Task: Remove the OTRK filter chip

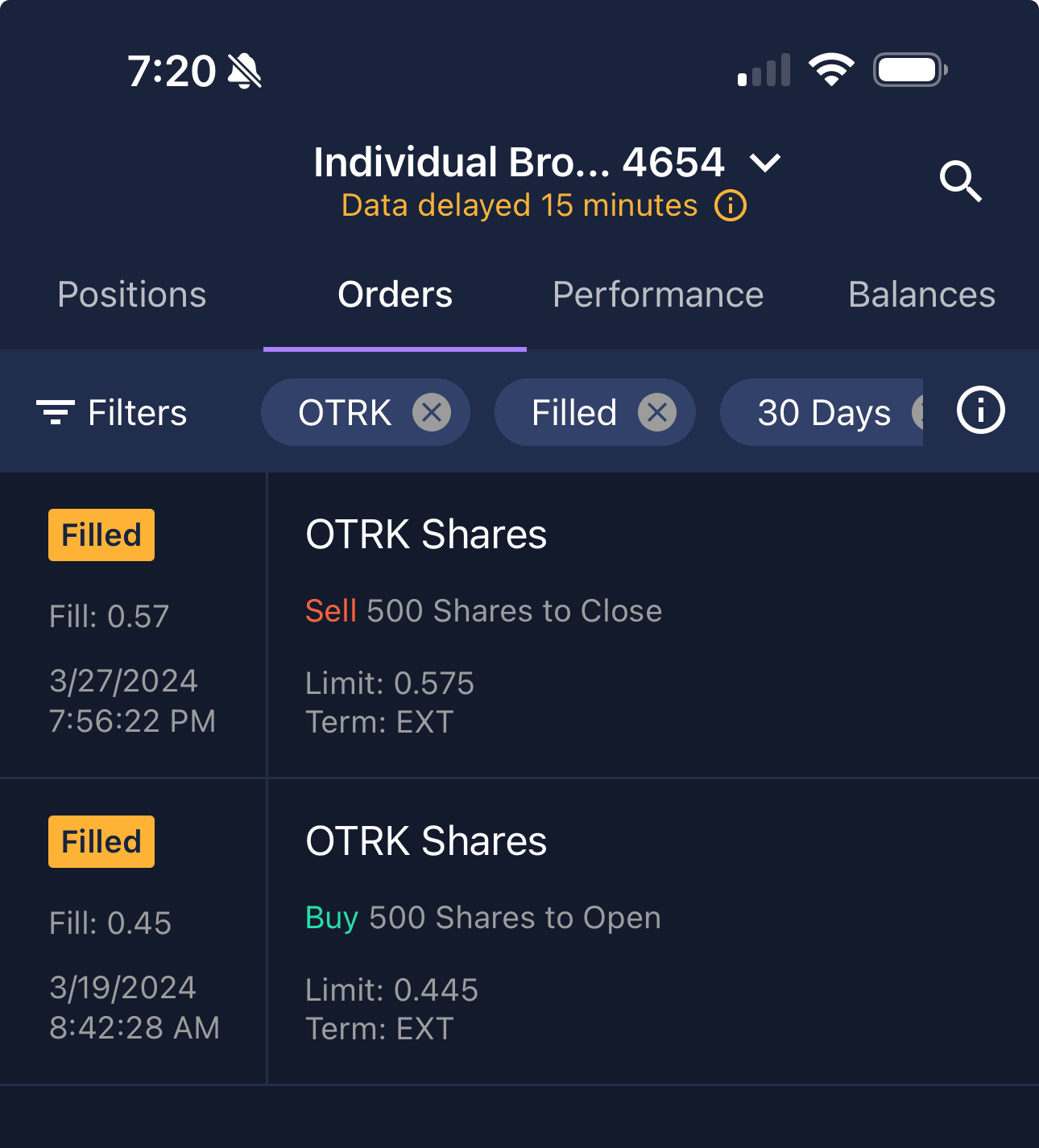Action: (432, 413)
